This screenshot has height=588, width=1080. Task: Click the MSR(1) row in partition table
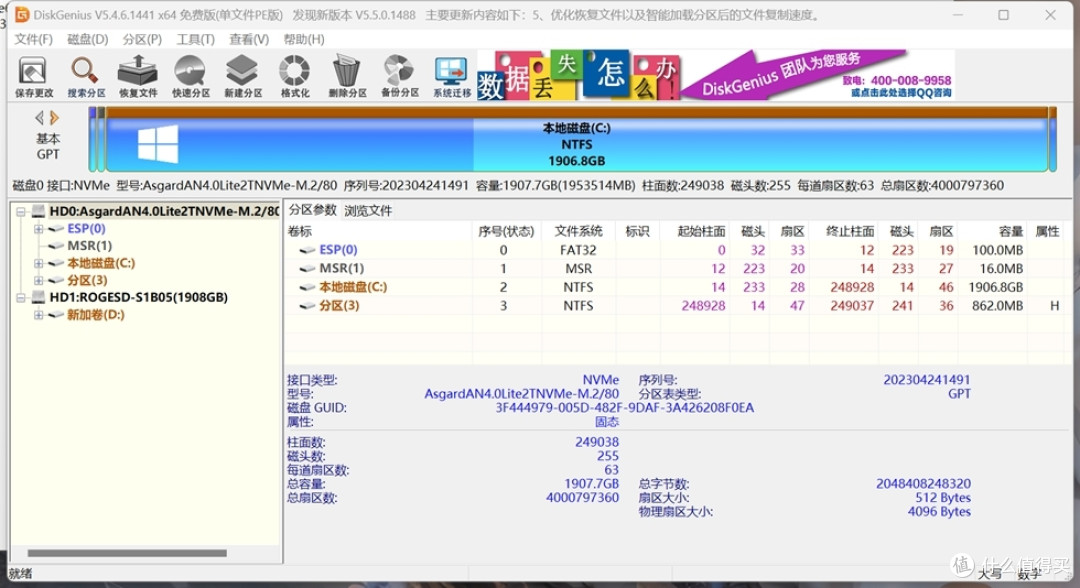(x=675, y=269)
